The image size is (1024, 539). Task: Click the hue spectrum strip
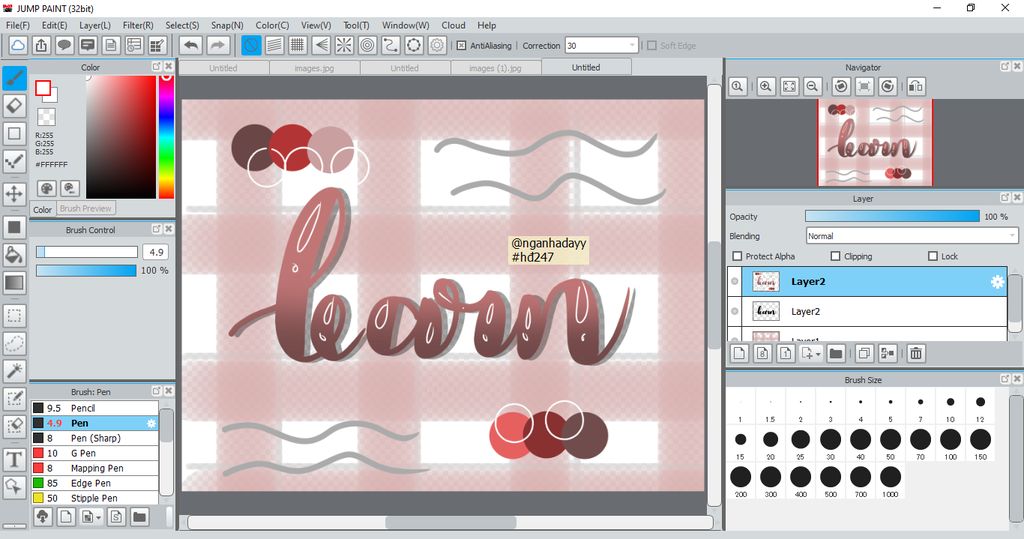click(167, 137)
